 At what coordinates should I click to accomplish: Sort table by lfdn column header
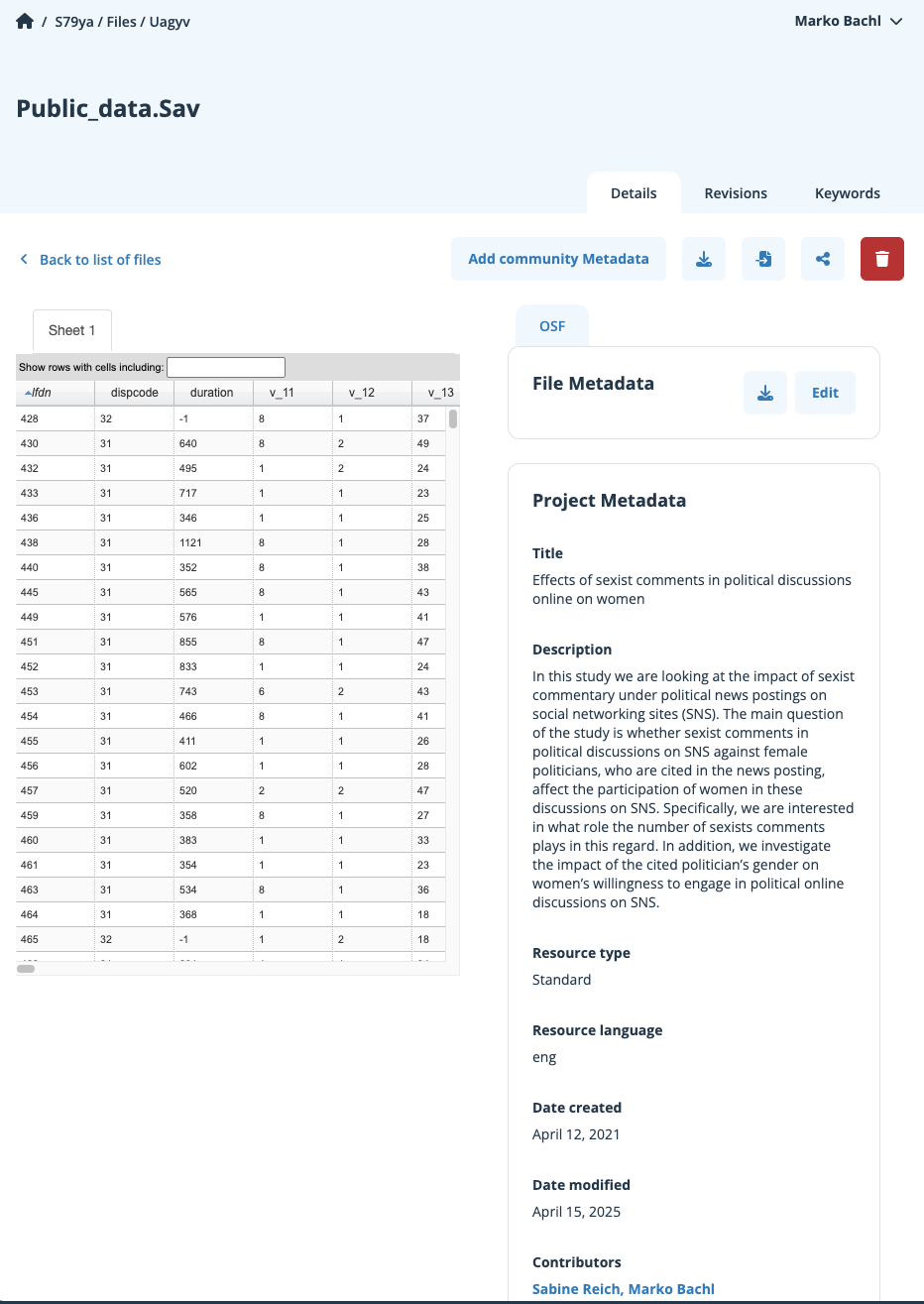[x=40, y=393]
